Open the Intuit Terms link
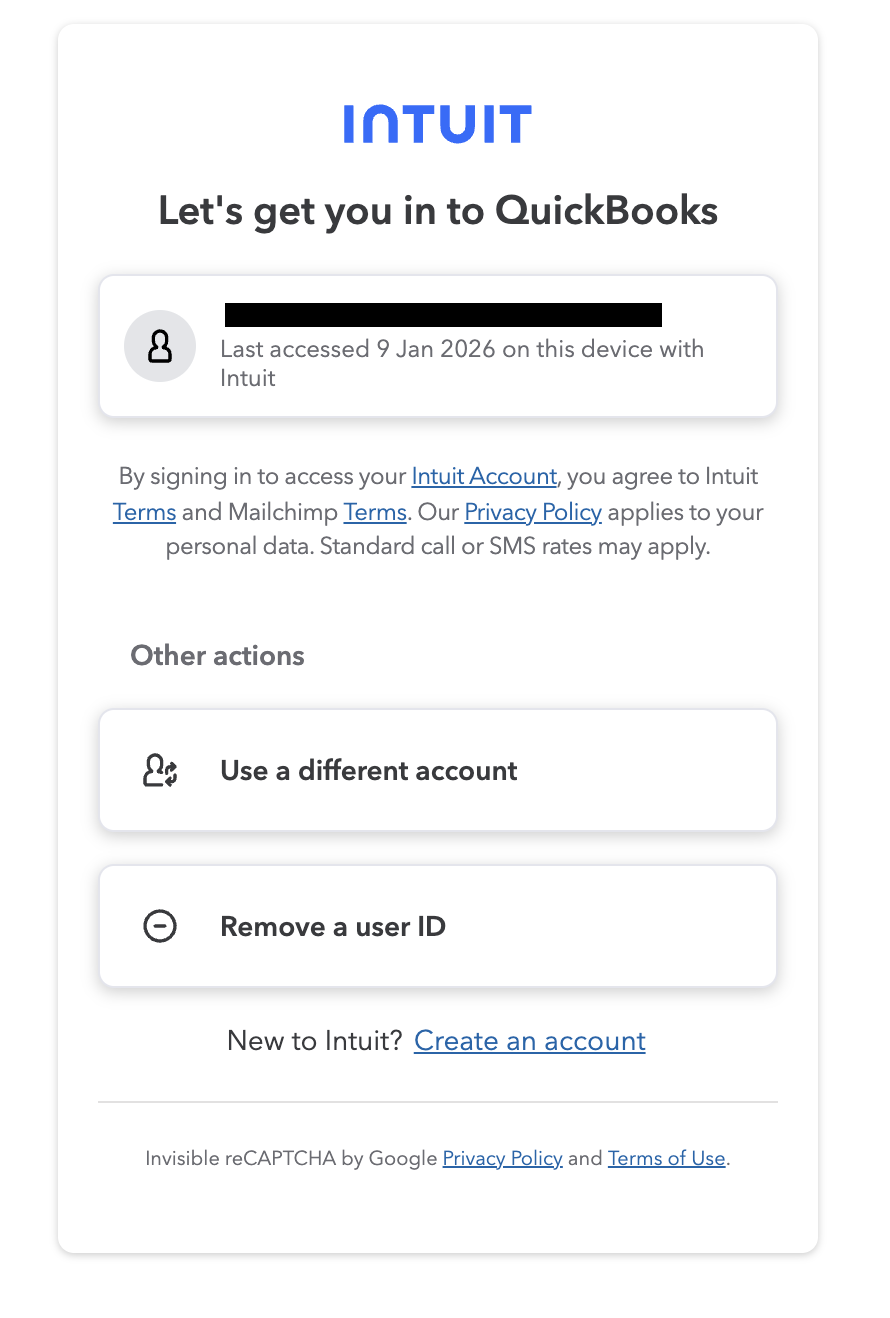Viewport: 890px width, 1318px height. tap(144, 512)
